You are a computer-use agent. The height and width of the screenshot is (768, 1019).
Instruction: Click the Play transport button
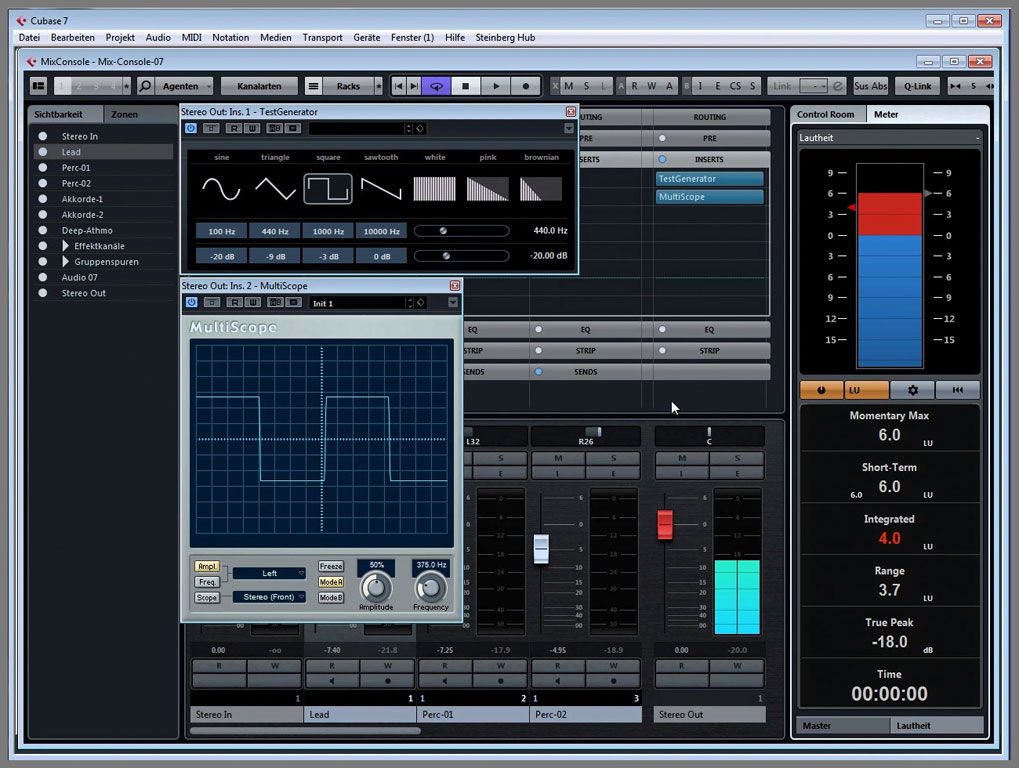point(496,86)
